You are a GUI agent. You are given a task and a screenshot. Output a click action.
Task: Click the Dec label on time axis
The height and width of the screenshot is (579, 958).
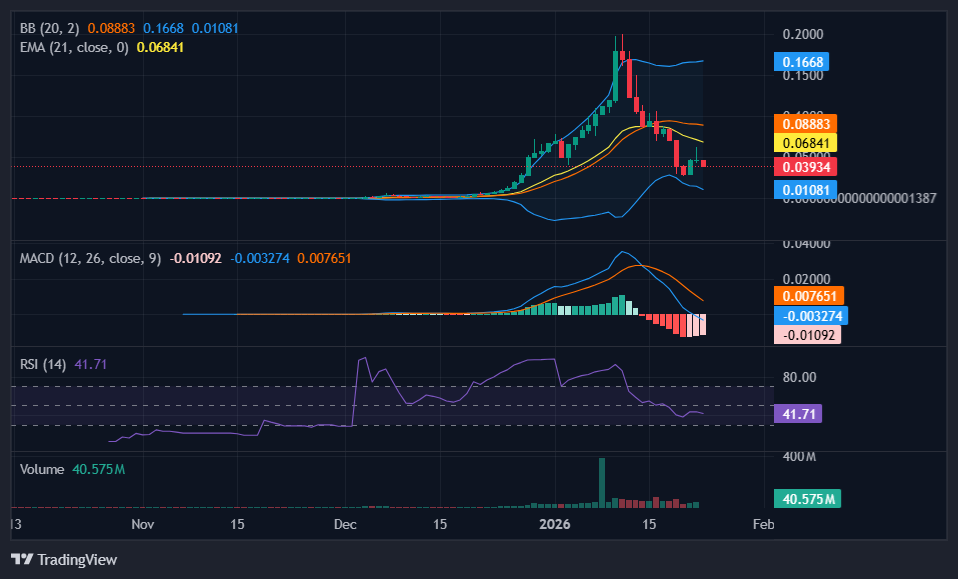tap(346, 524)
